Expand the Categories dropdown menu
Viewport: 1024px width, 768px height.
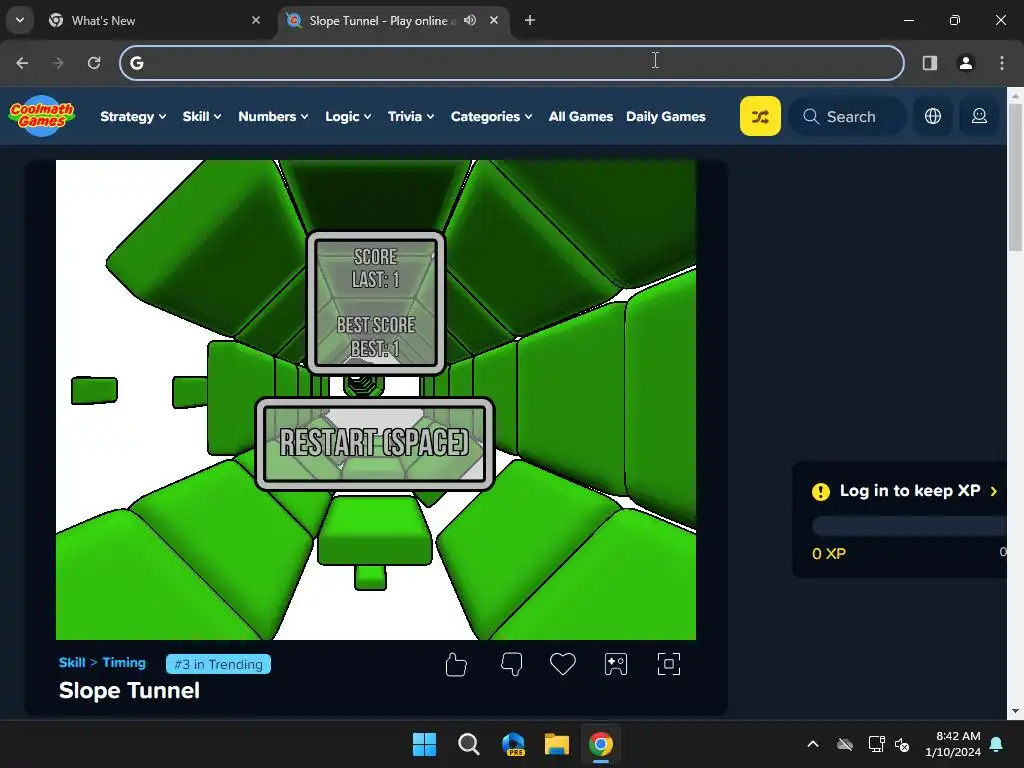tap(492, 116)
